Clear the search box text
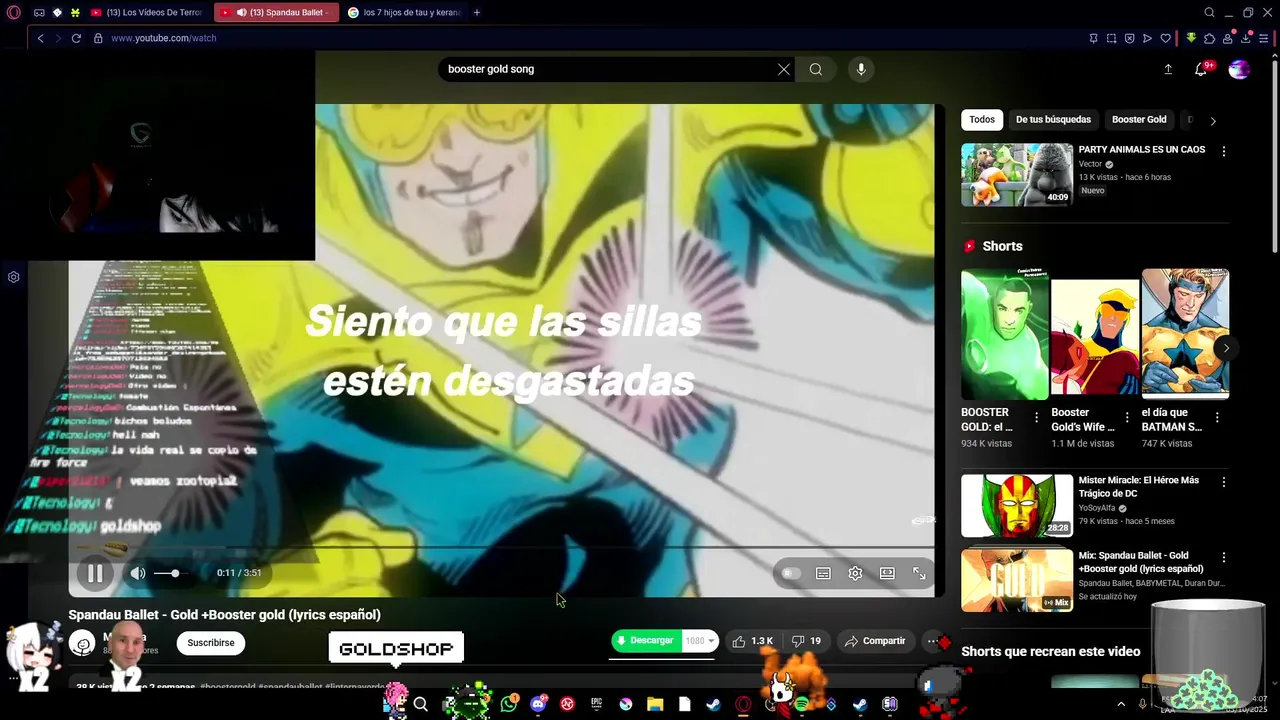Viewport: 1280px width, 720px height. tap(784, 69)
